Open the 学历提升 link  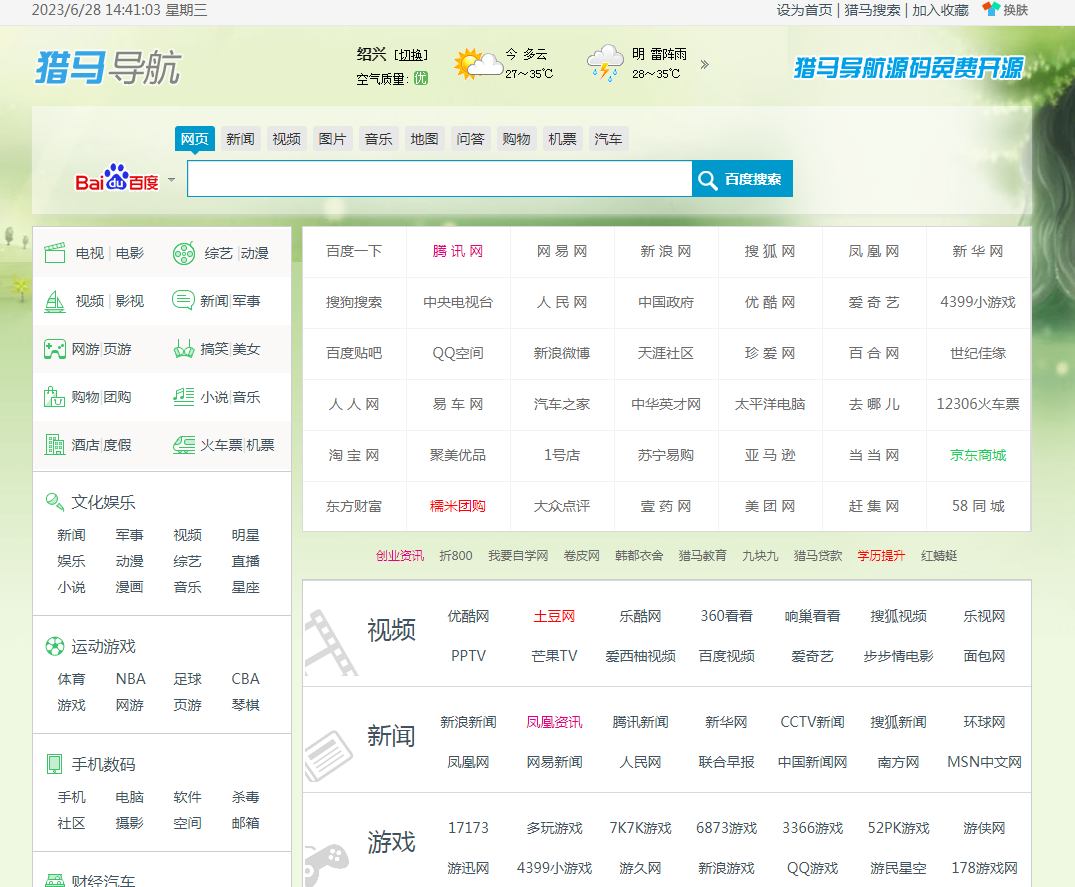881,555
